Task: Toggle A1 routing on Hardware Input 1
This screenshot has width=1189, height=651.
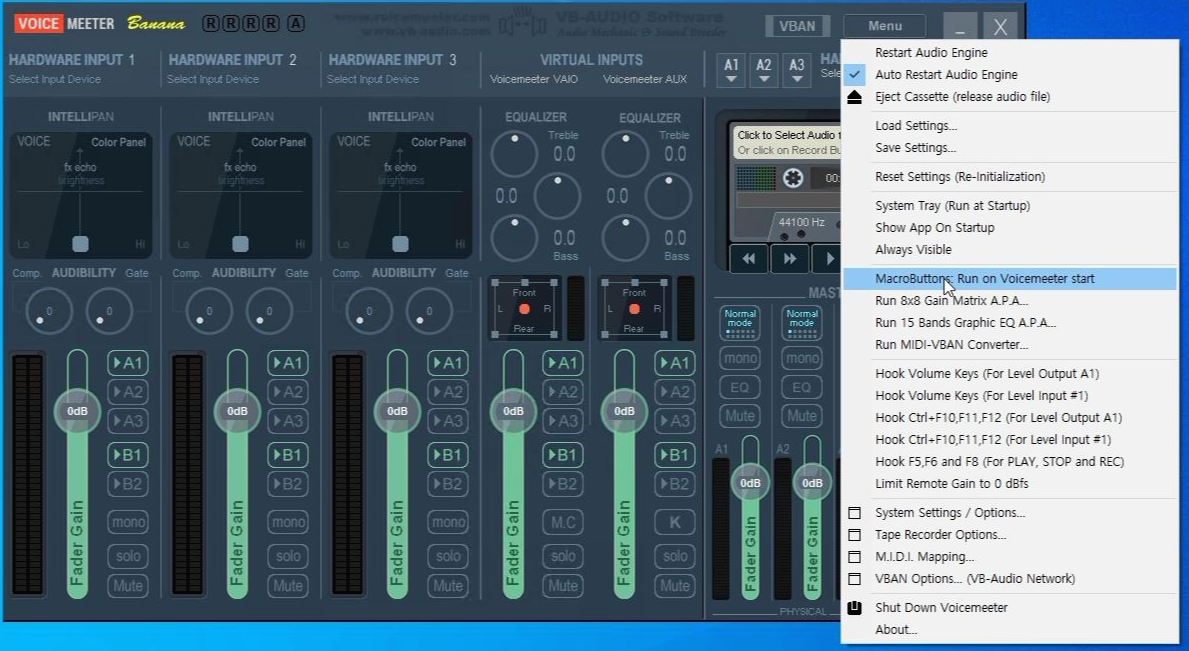Action: pyautogui.click(x=127, y=363)
